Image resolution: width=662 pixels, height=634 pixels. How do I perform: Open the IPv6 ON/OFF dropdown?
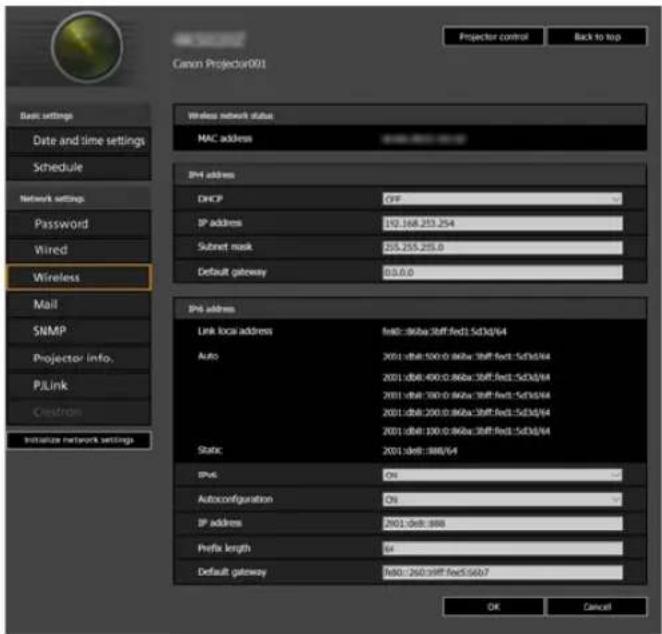coord(502,475)
